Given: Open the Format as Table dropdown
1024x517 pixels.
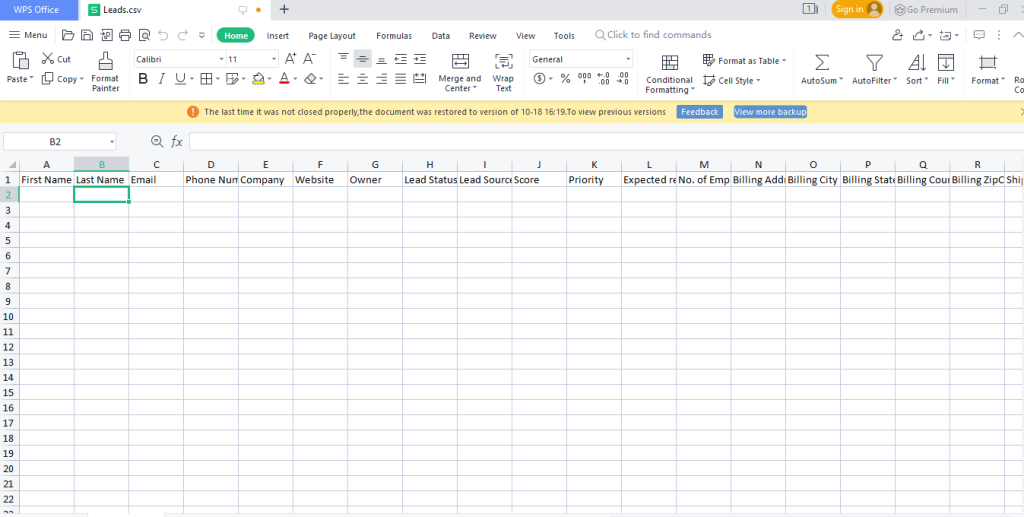Looking at the screenshot, I should 784,61.
